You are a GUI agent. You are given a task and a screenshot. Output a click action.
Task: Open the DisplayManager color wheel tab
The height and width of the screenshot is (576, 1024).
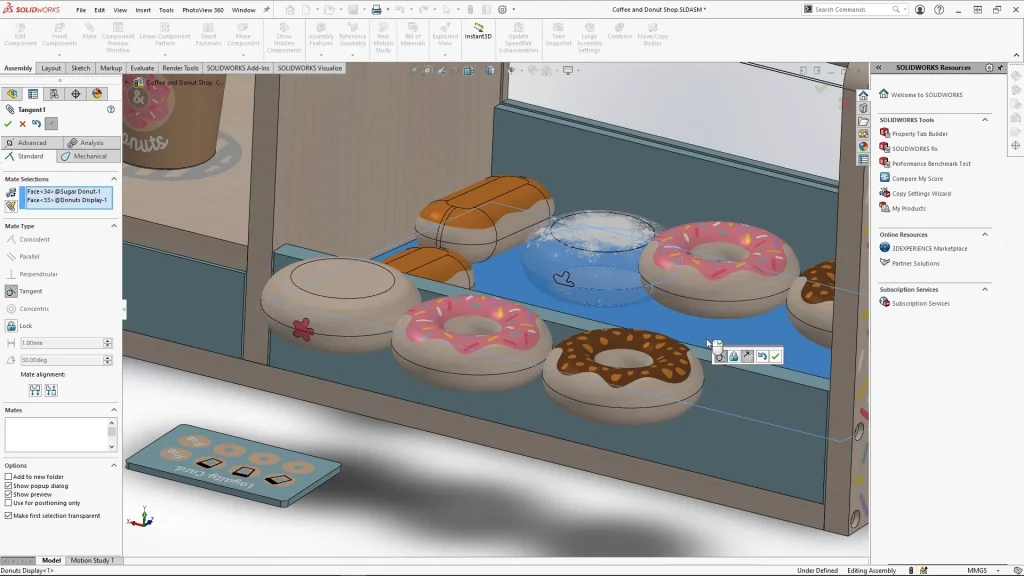coord(97,94)
